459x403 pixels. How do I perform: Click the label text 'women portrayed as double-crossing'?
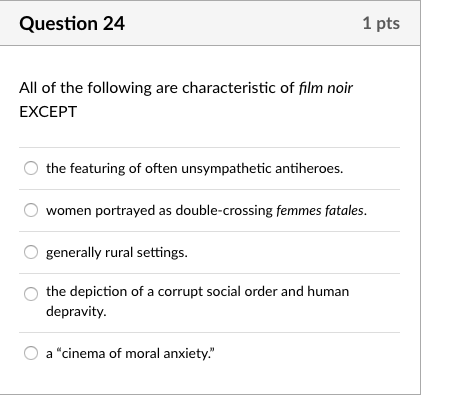point(159,211)
